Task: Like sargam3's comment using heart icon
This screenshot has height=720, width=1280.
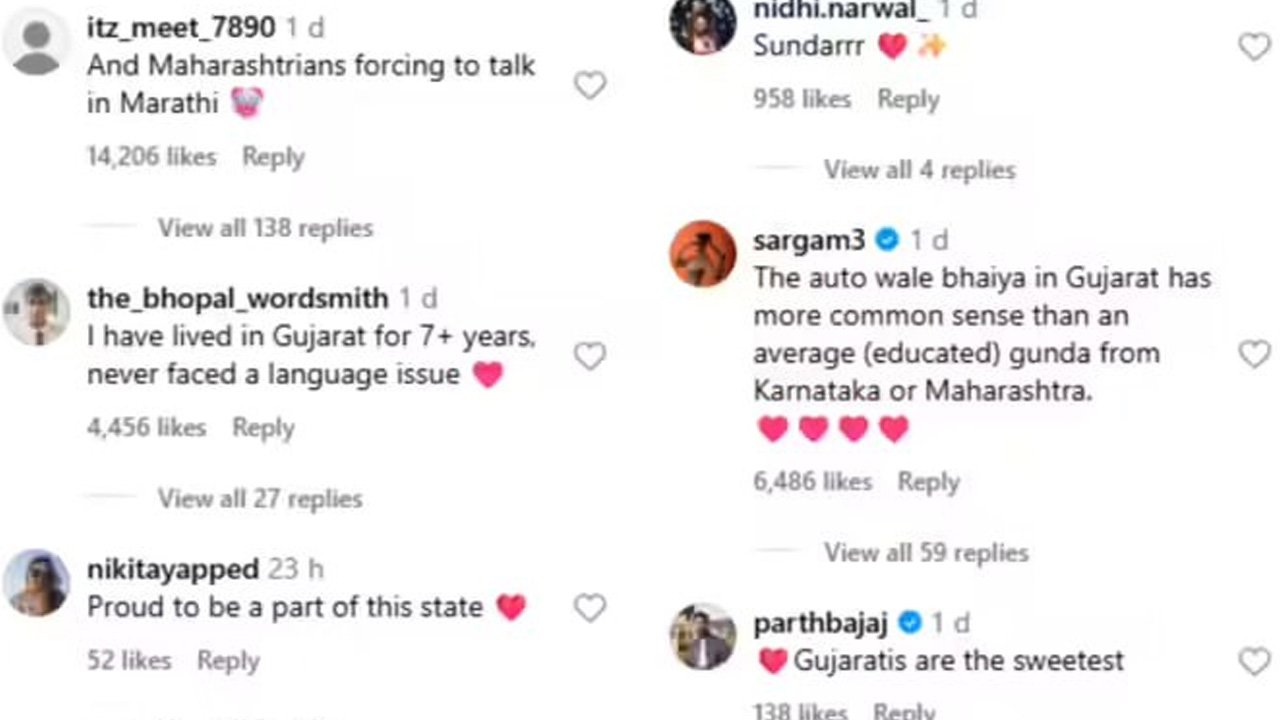Action: (1254, 354)
